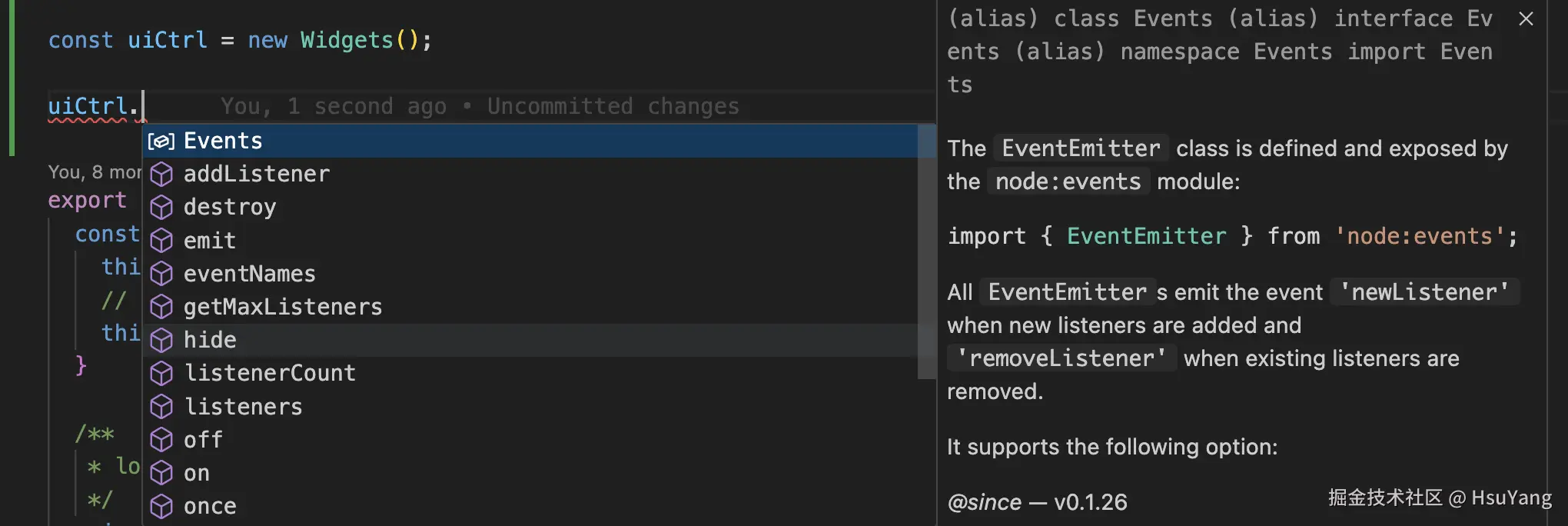Viewport: 1568px width, 526px height.
Task: Click the uiCtrl identifier with error squiggle
Action: (x=88, y=106)
